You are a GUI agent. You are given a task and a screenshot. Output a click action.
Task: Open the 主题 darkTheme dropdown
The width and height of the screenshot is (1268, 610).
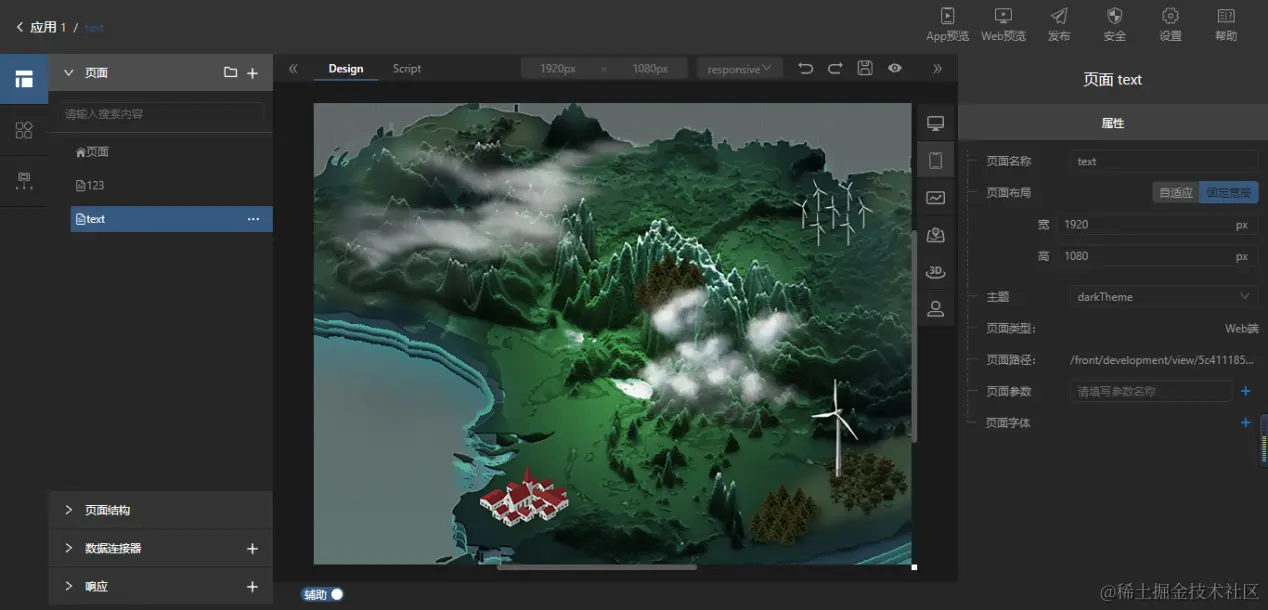tap(1163, 296)
